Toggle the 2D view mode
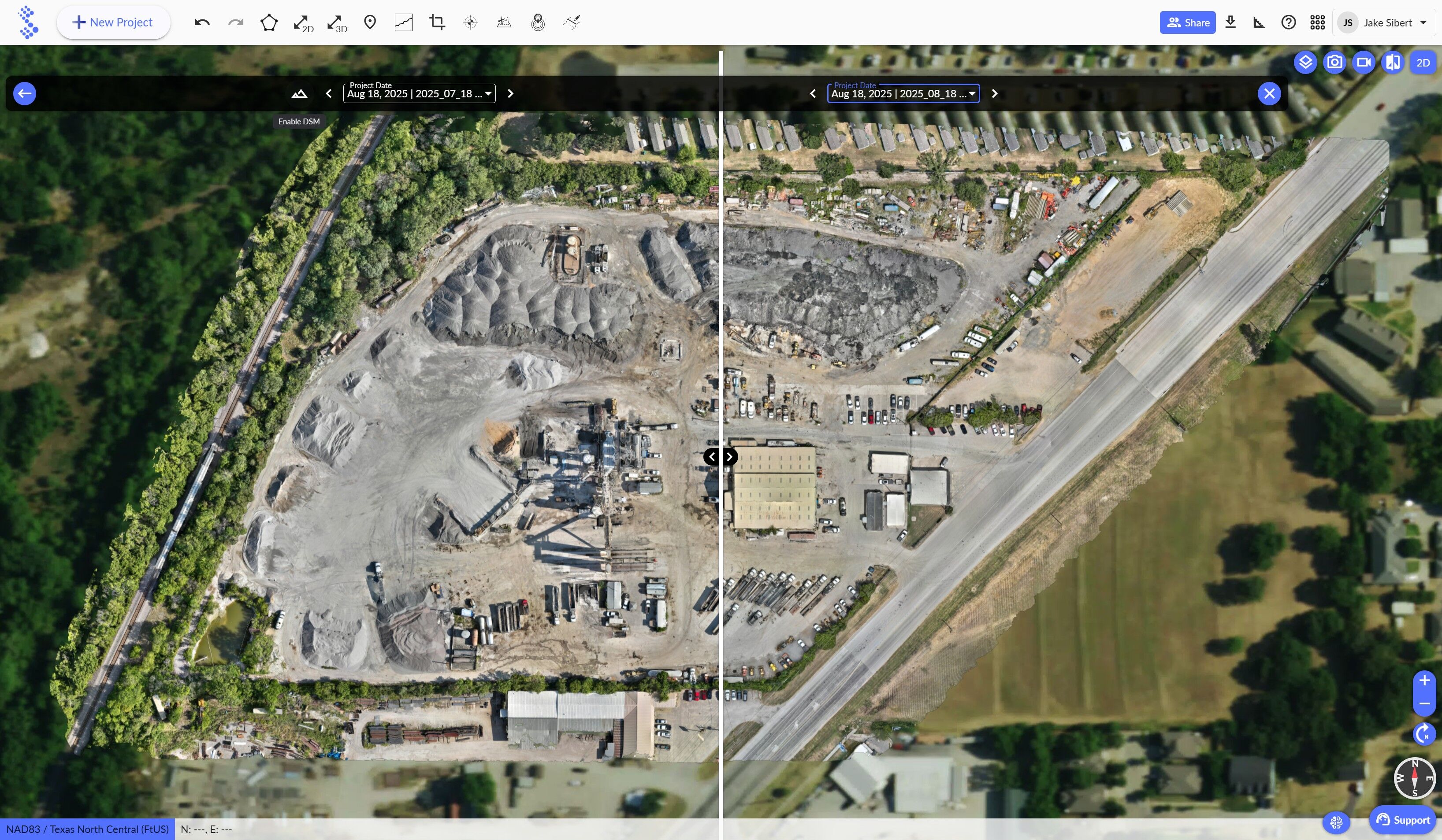This screenshot has height=840, width=1442. tap(1423, 62)
